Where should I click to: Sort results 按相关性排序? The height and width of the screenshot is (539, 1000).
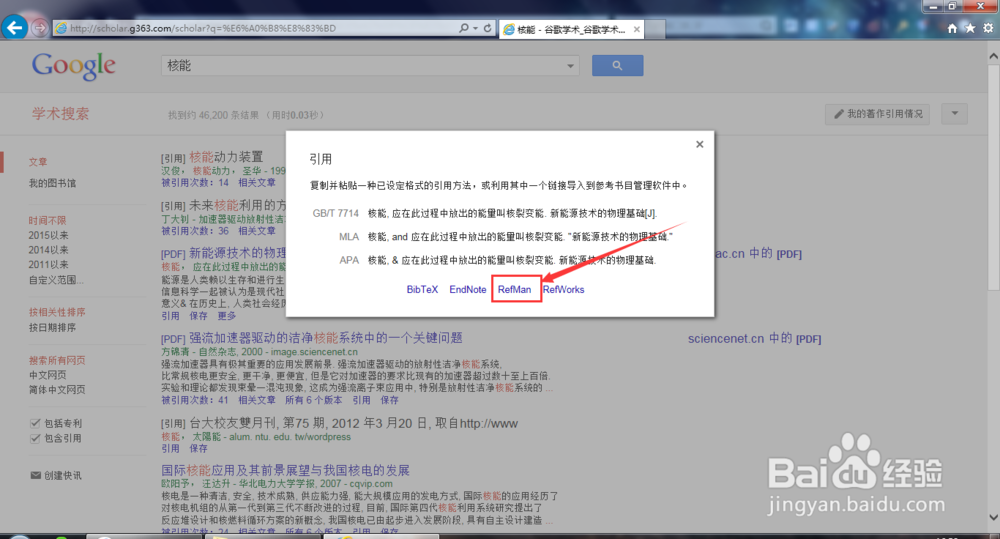tap(57, 313)
